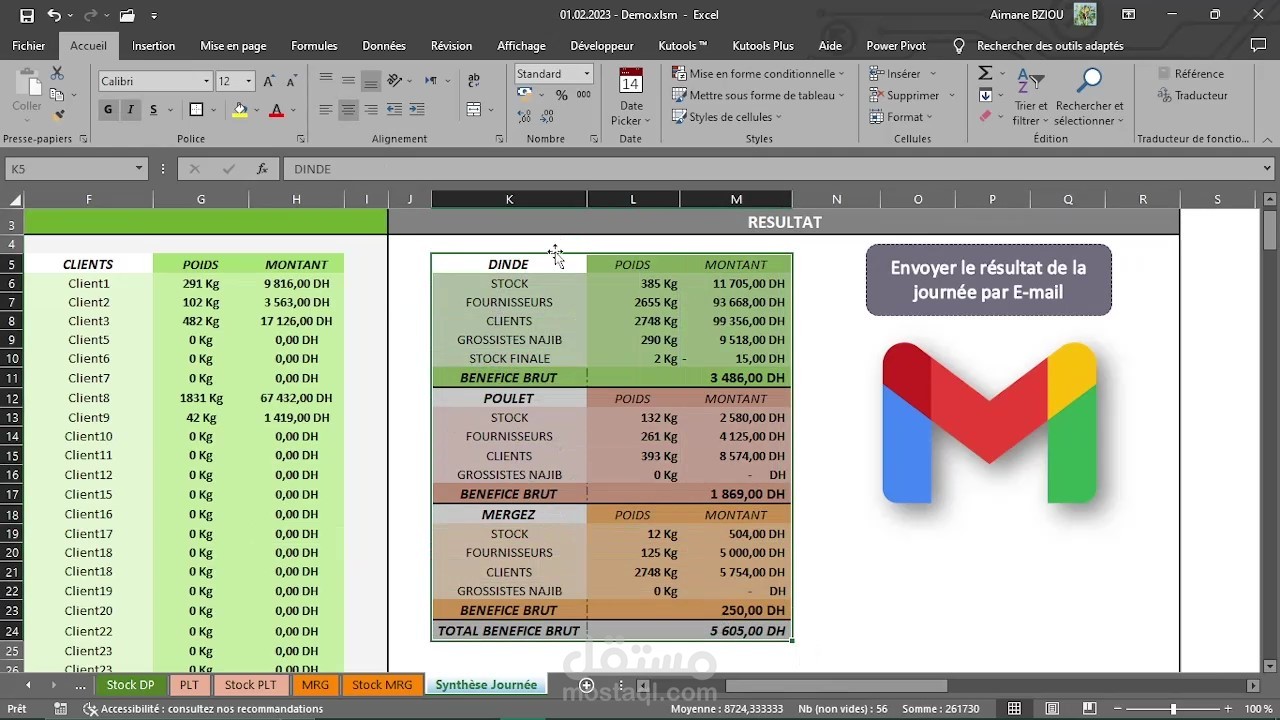Click Accessibilité recommendations in status bar
This screenshot has width=1280, height=720.
[203, 709]
